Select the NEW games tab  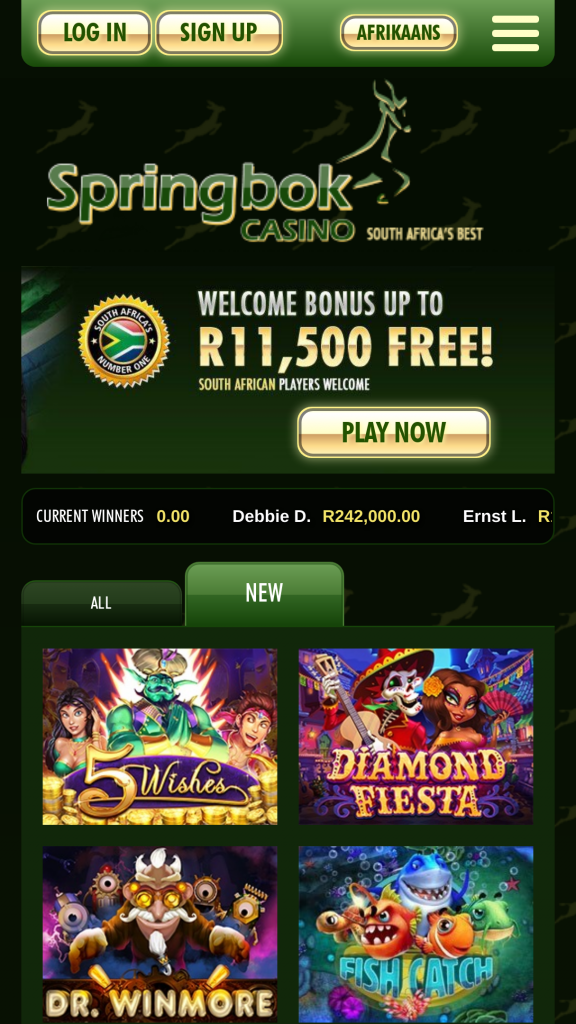coord(264,594)
